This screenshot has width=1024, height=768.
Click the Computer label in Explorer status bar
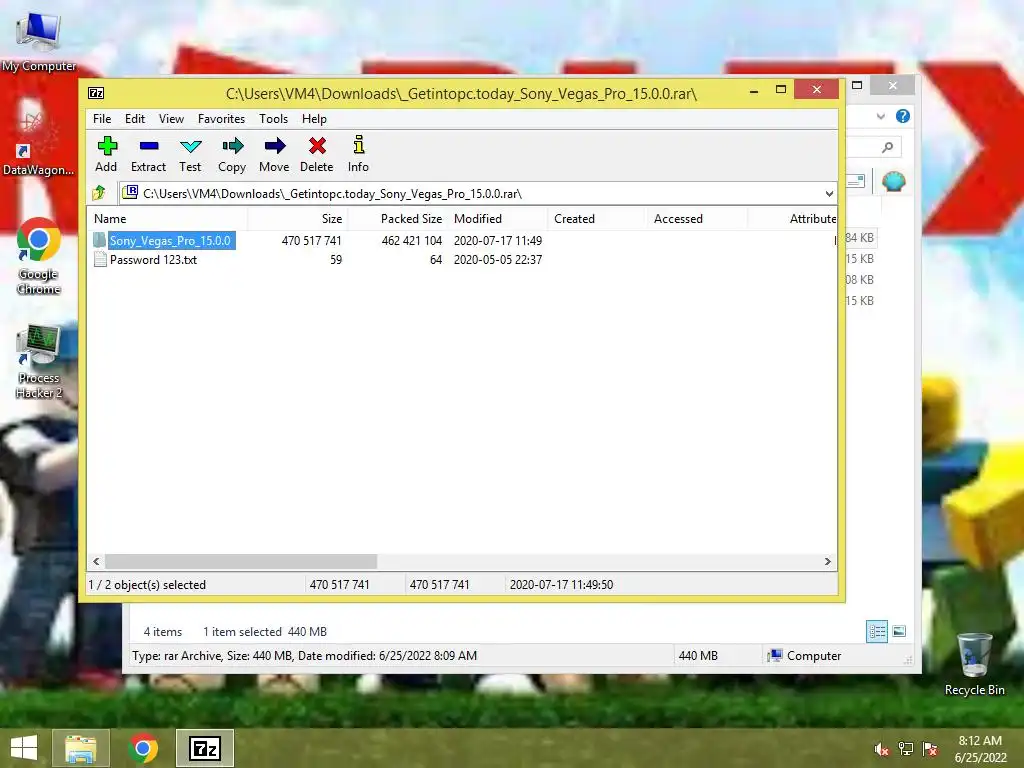814,656
